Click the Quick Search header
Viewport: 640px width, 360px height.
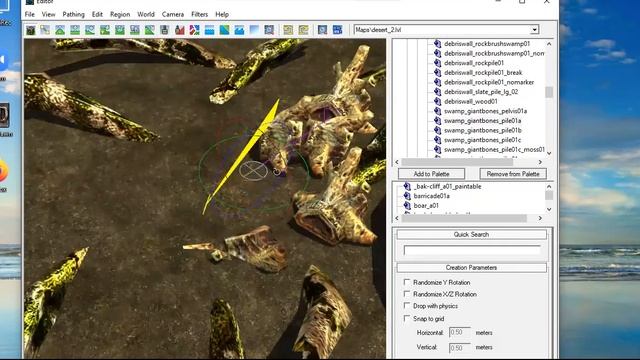coord(471,235)
